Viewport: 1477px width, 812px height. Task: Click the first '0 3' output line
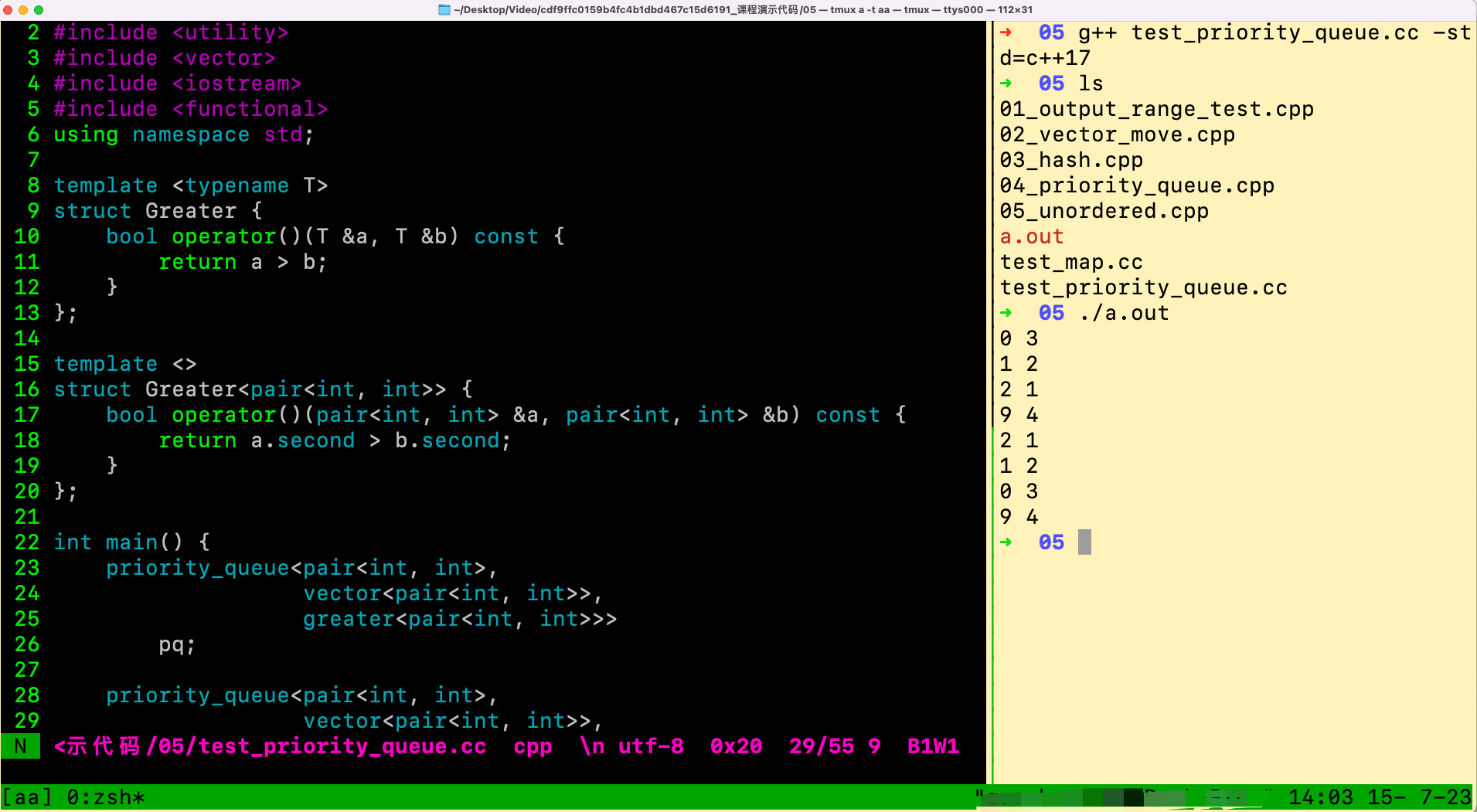point(1019,338)
